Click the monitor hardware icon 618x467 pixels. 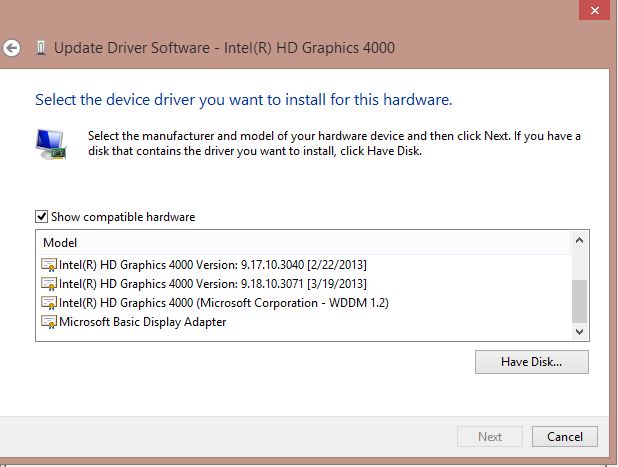point(51,144)
